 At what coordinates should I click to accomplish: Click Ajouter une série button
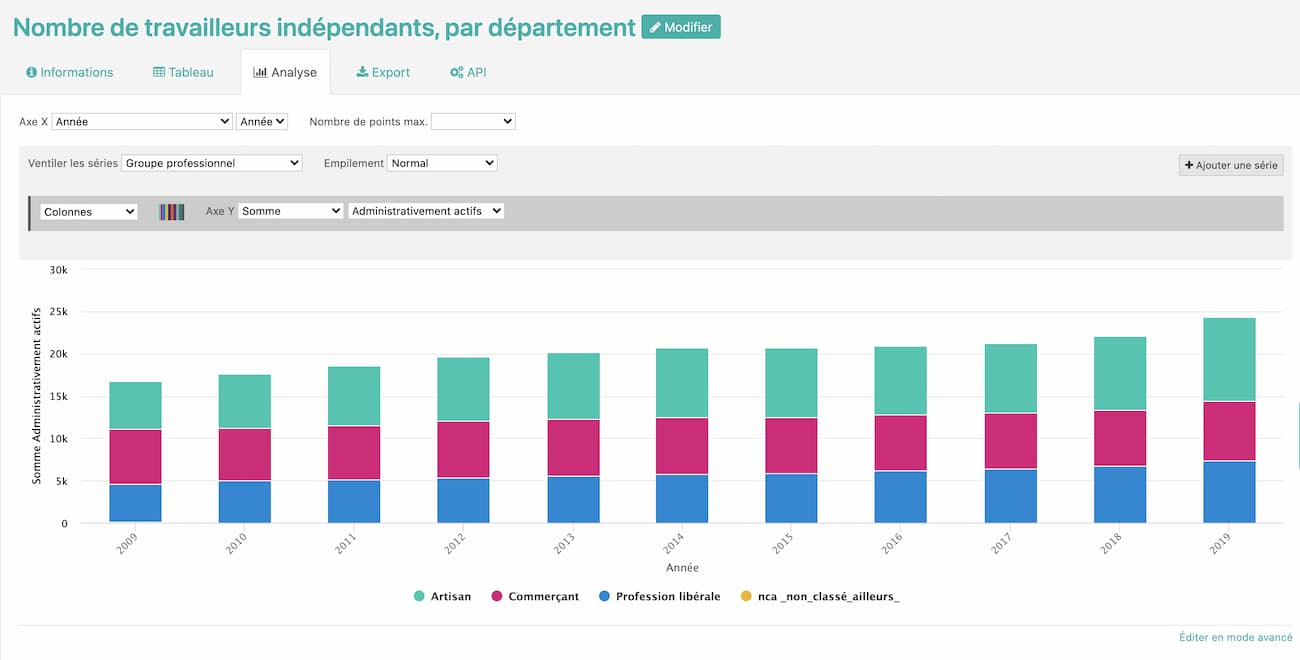pos(1230,165)
